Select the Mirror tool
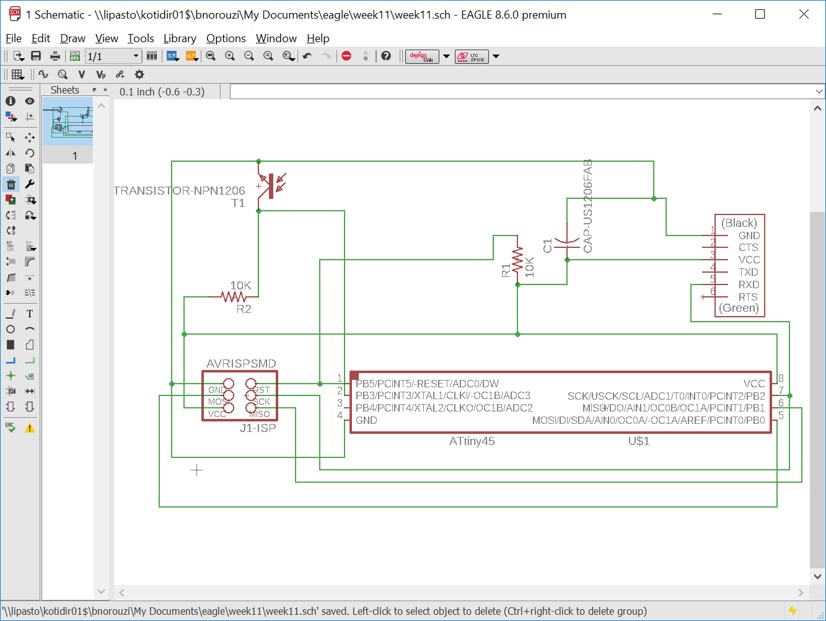The width and height of the screenshot is (826, 621). coord(11,153)
